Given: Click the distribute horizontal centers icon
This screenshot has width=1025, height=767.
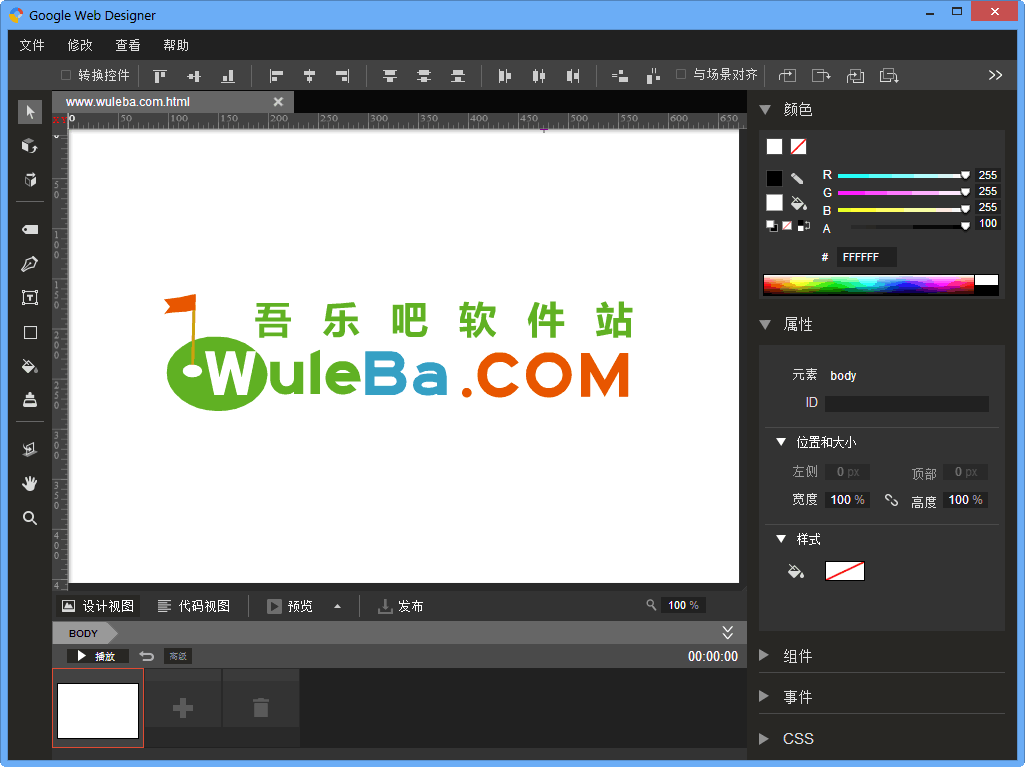Looking at the screenshot, I should pyautogui.click(x=539, y=76).
